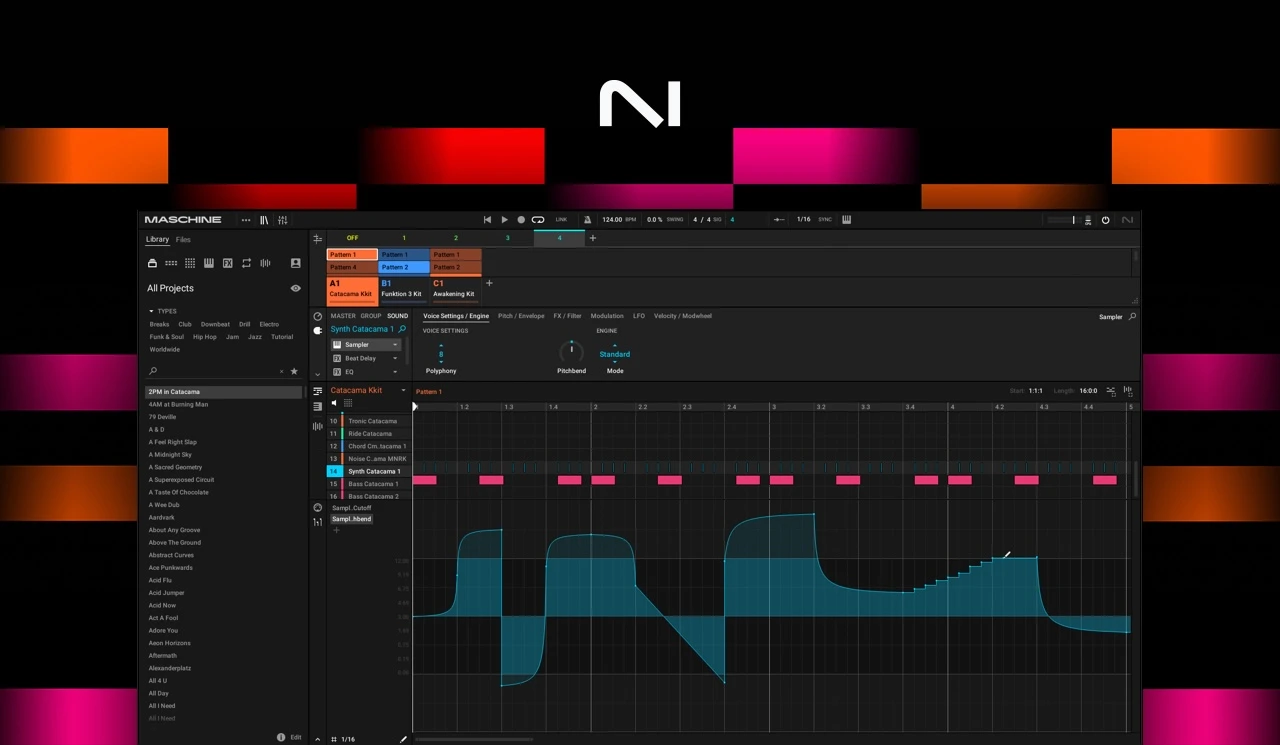Screen dimensions: 1280x745
Task: Click the pencil paint tool icon
Action: click(404, 739)
